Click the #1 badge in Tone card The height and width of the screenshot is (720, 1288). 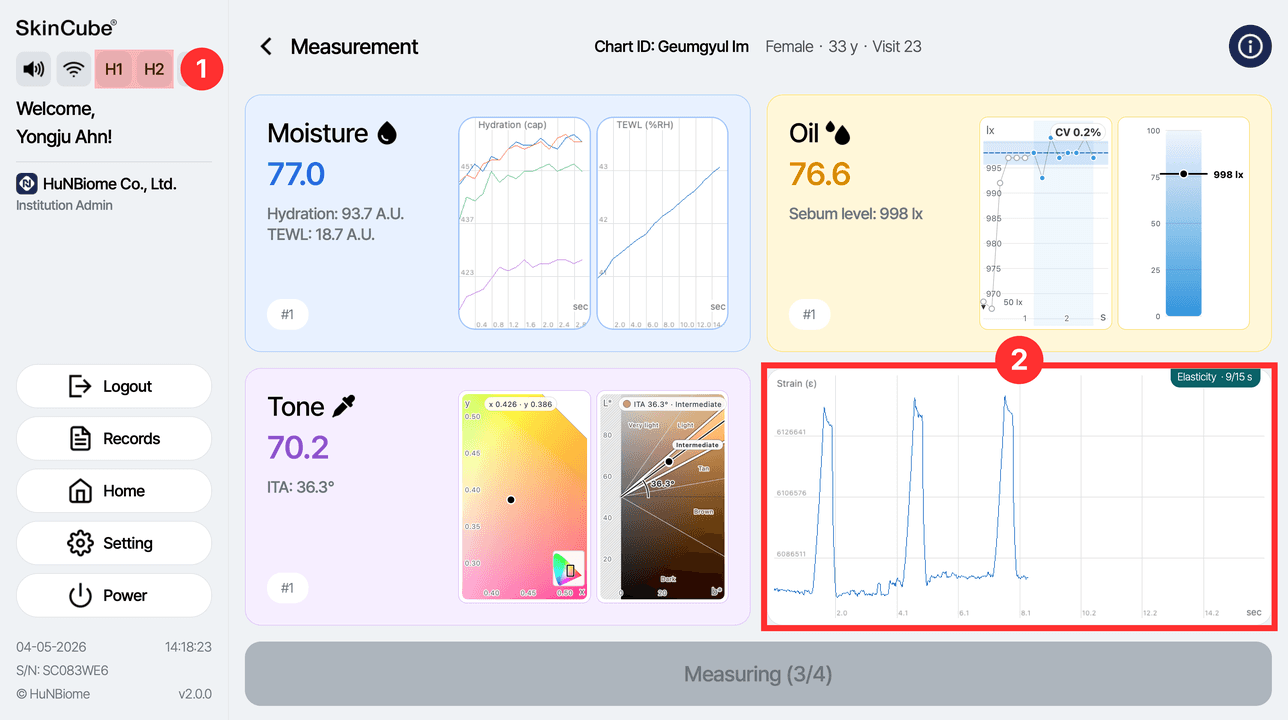point(287,588)
